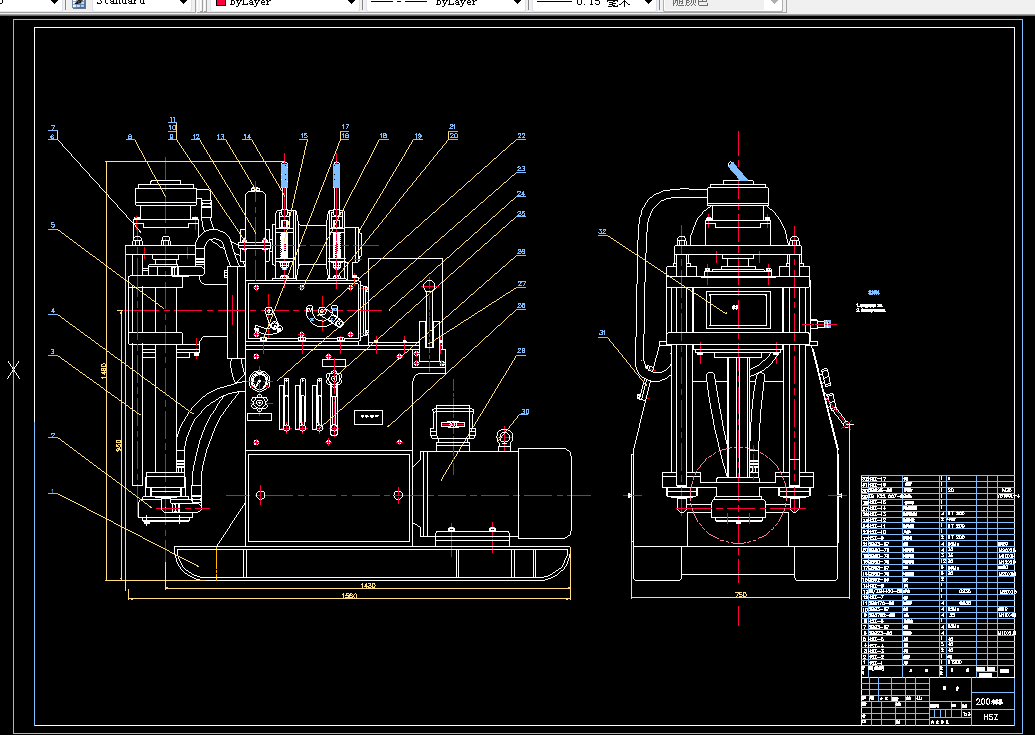Select the 750 width dimension text
The image size is (1035, 735).
[740, 595]
